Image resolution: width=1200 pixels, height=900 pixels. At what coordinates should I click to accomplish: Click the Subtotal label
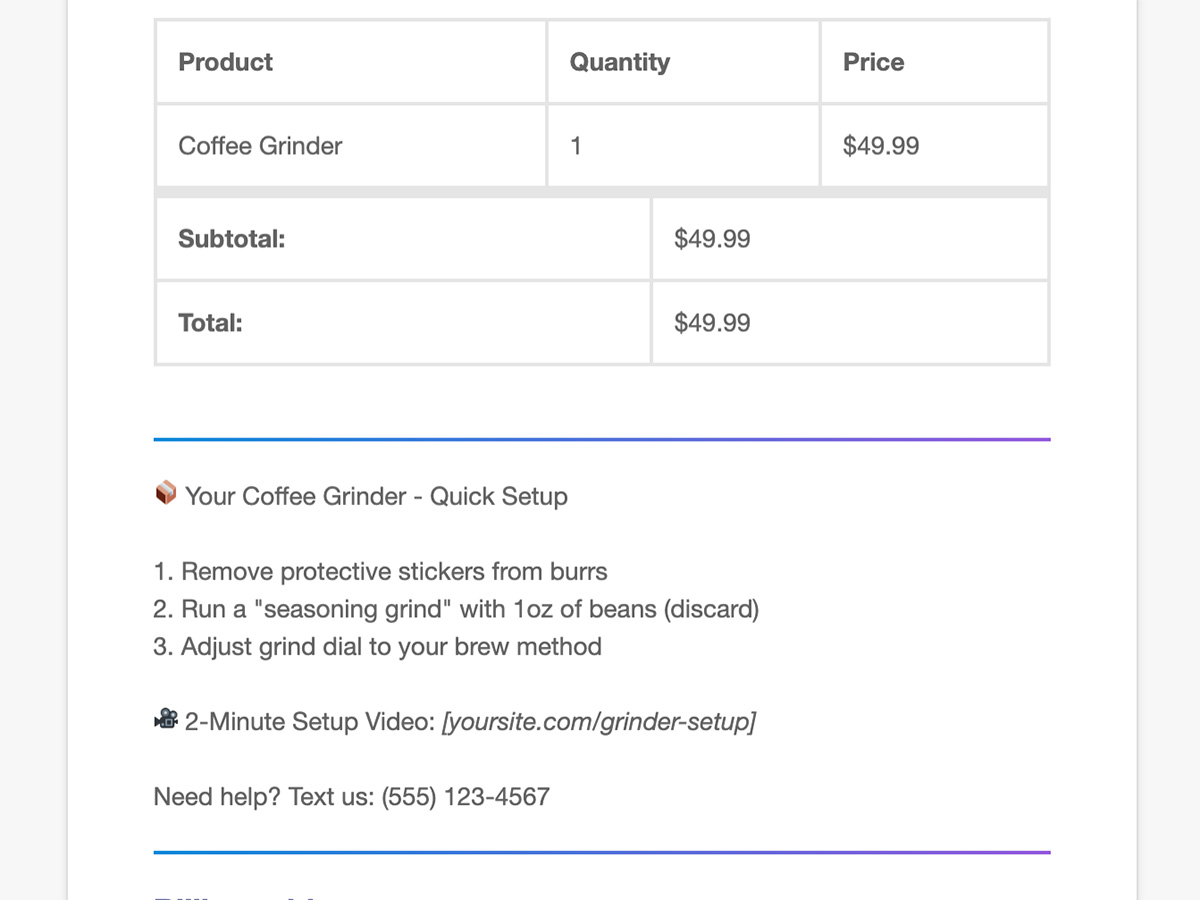point(231,239)
